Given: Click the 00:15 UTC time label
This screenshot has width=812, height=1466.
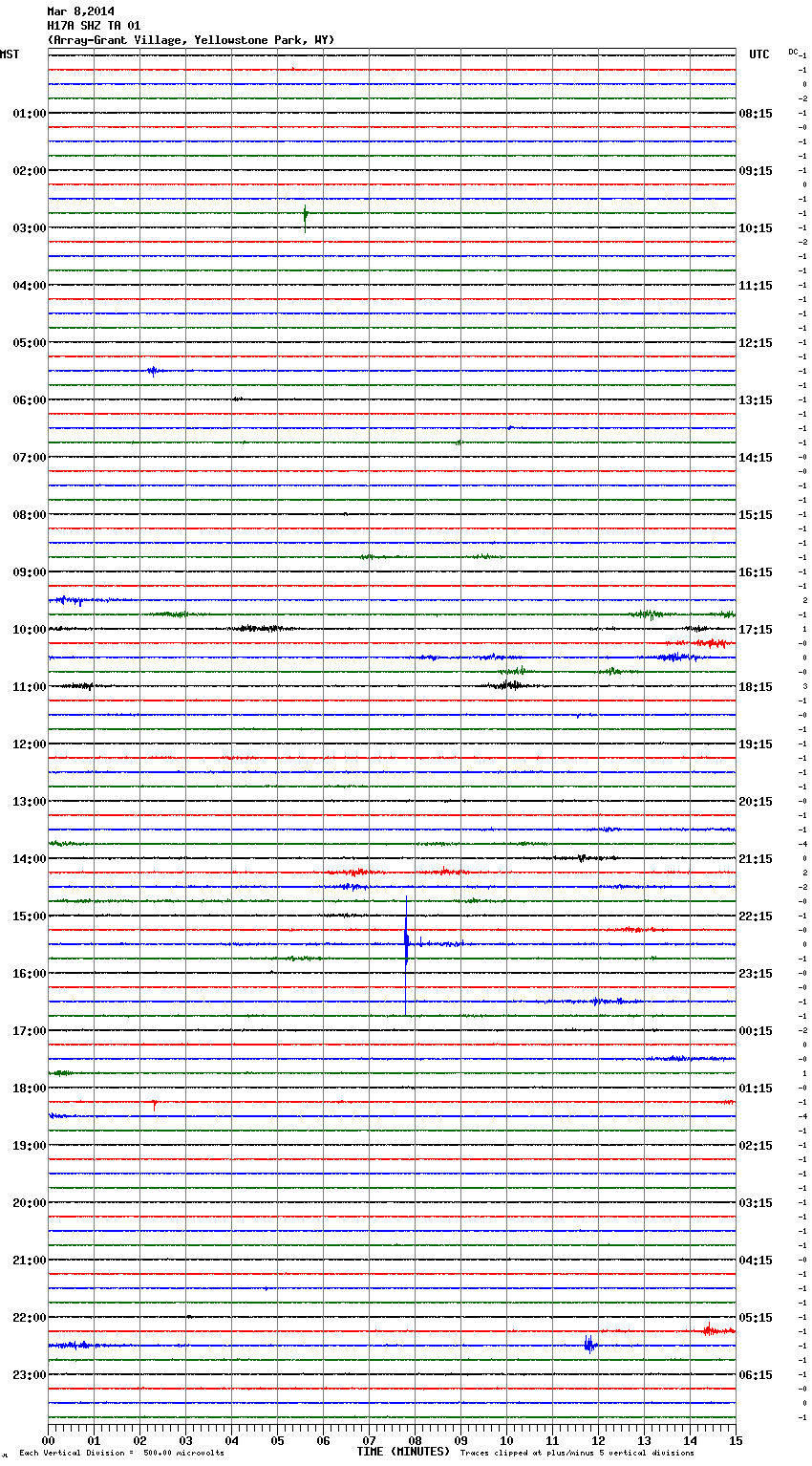Looking at the screenshot, I should click(x=756, y=1031).
